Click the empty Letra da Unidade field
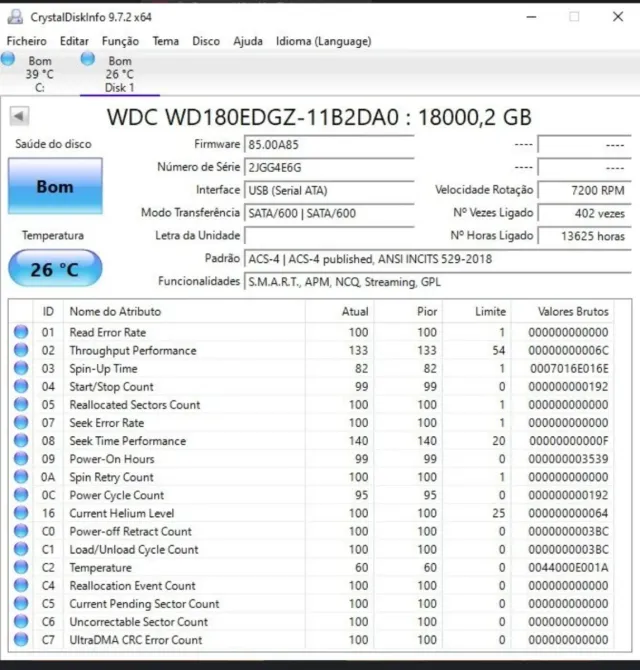This screenshot has height=670, width=640. [x=329, y=236]
